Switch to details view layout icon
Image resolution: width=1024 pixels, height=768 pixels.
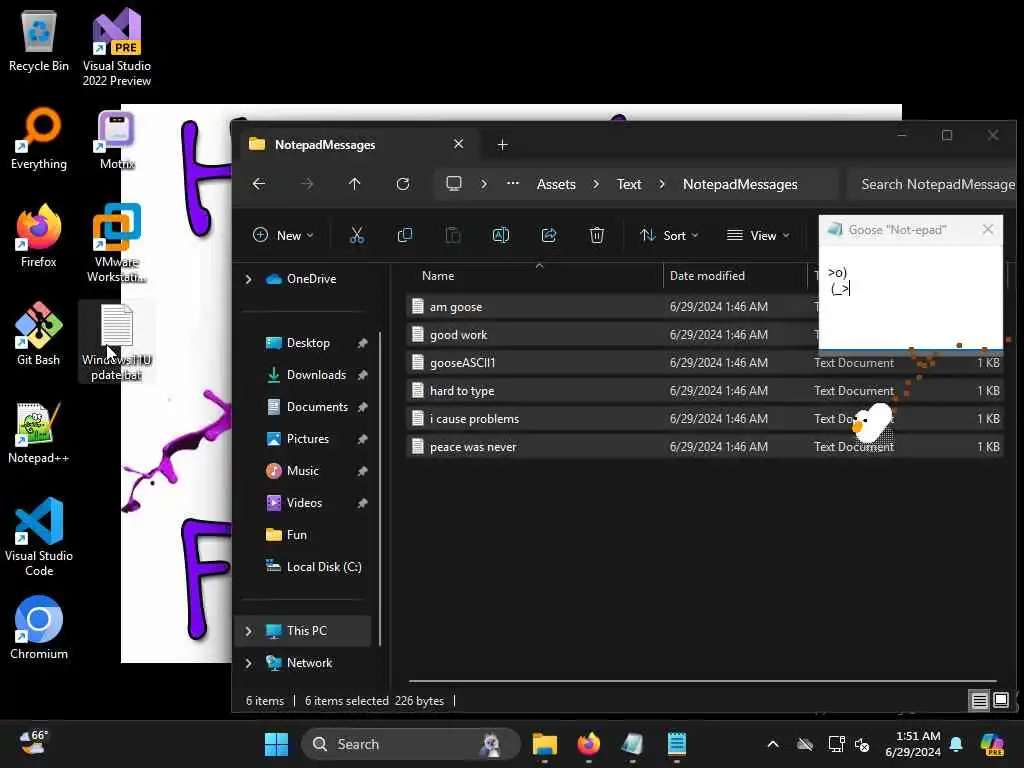(x=979, y=701)
